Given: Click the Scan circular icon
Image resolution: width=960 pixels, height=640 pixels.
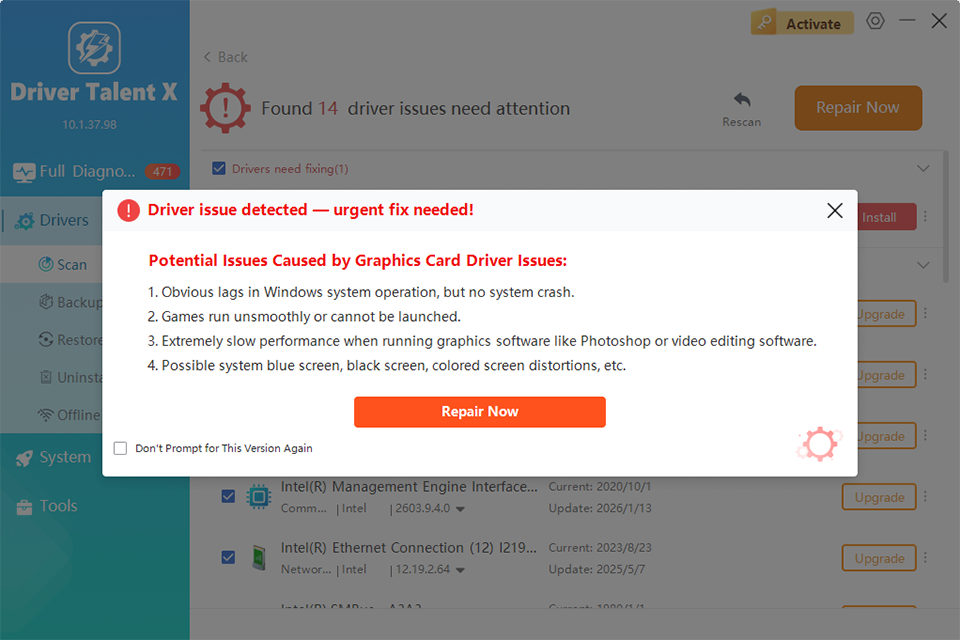Looking at the screenshot, I should click(46, 264).
